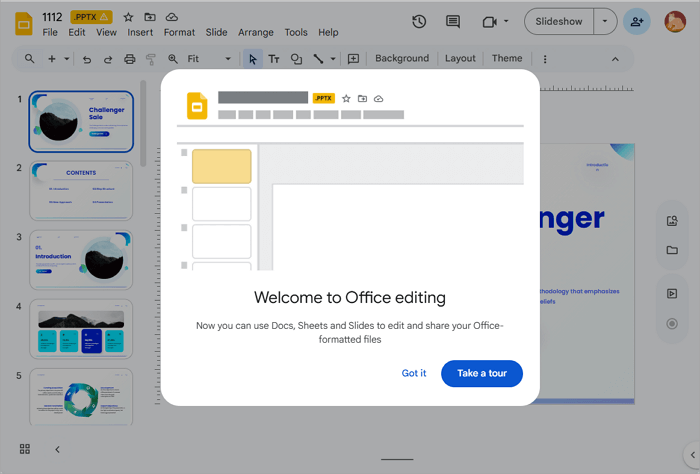This screenshot has height=474, width=700.
Task: Expand the line tool dropdown arrow
Action: (333, 59)
